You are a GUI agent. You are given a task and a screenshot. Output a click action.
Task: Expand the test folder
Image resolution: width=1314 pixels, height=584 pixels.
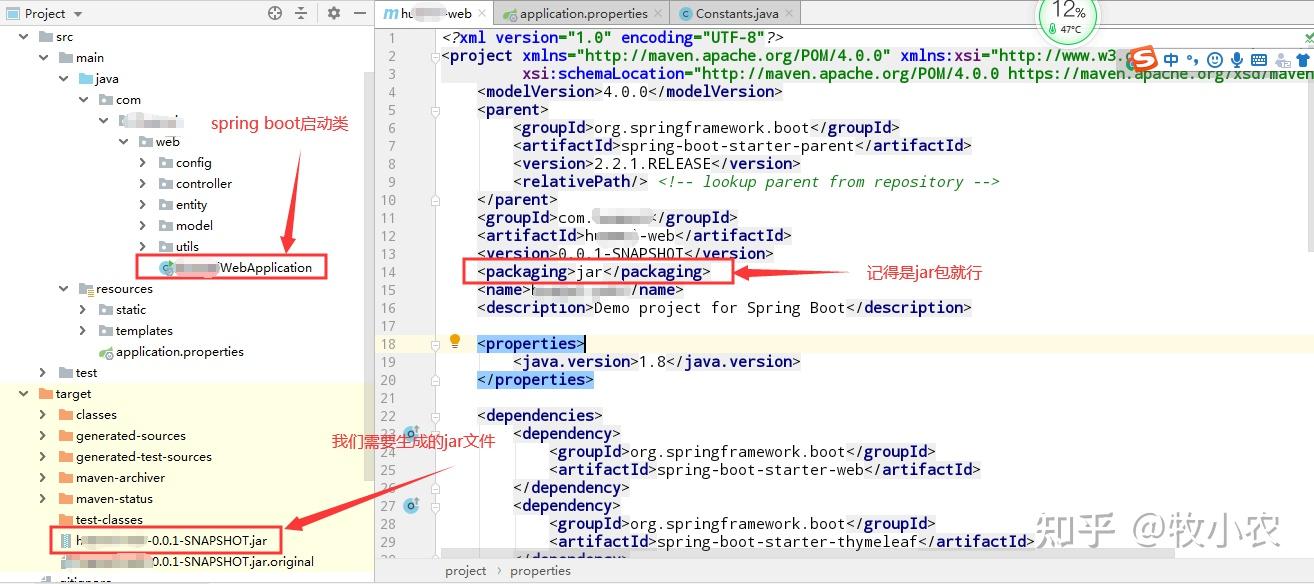click(42, 373)
